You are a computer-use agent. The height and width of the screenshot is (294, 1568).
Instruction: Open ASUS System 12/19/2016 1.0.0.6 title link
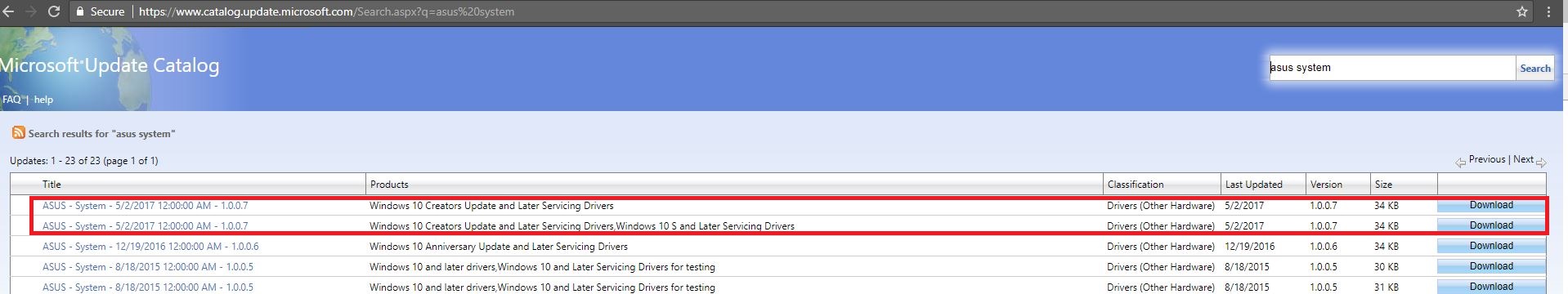pyautogui.click(x=150, y=247)
